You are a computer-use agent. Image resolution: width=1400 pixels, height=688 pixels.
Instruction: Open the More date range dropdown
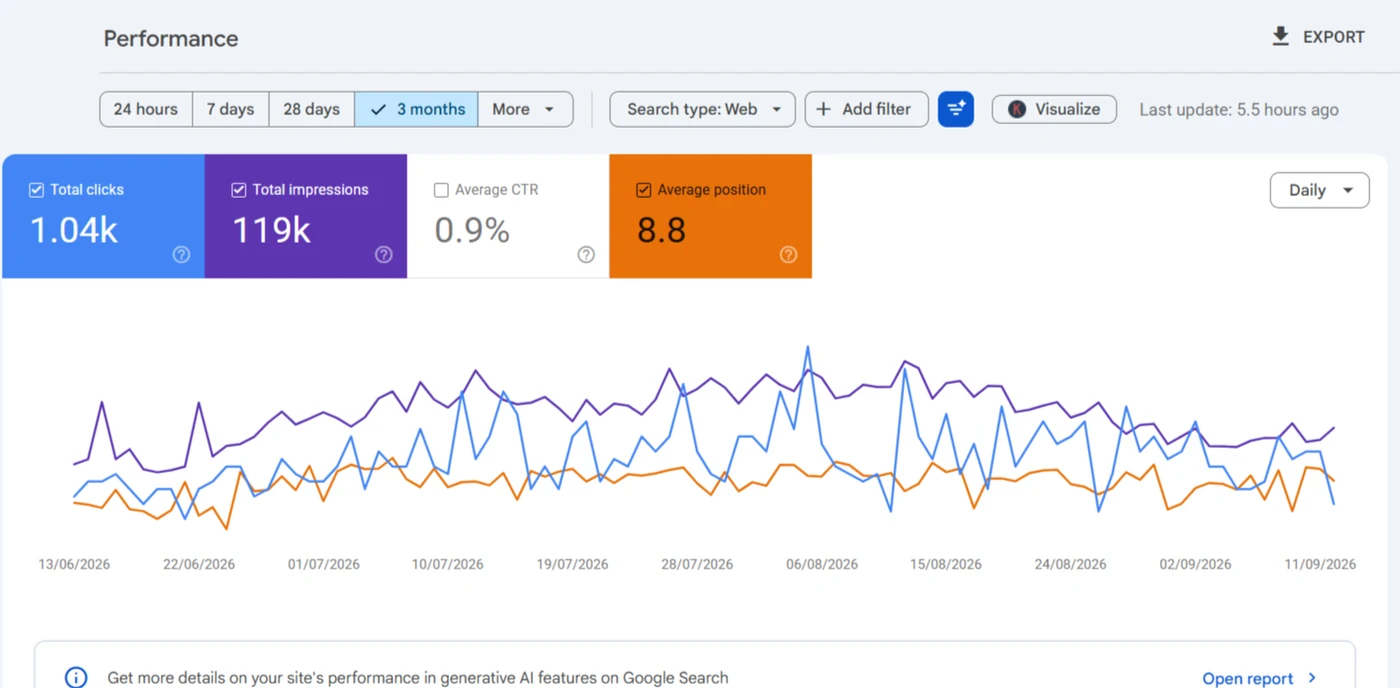(x=525, y=109)
